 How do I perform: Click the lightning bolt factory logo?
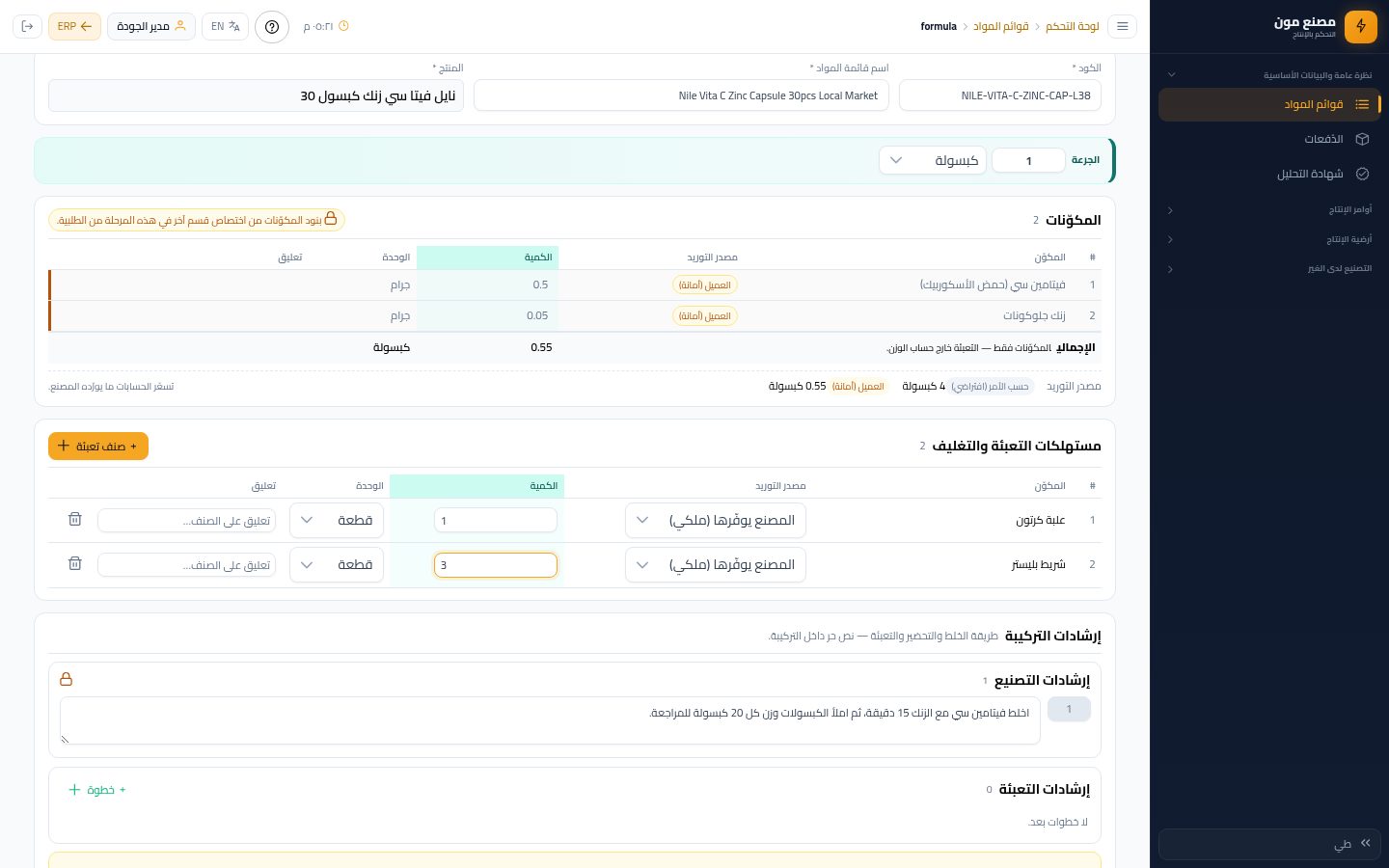[x=1361, y=26]
